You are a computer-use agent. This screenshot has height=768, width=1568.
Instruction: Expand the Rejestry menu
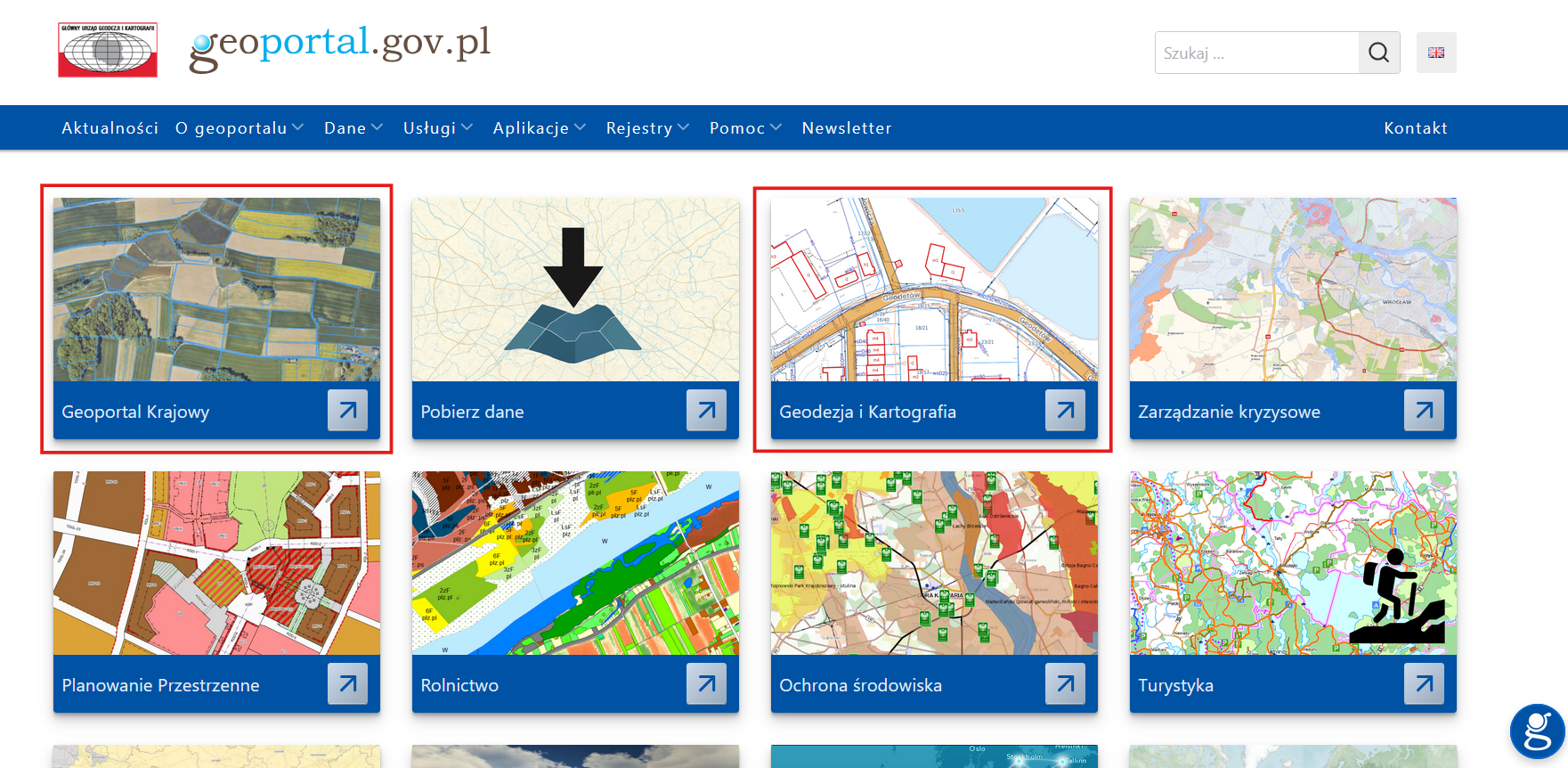click(x=647, y=128)
